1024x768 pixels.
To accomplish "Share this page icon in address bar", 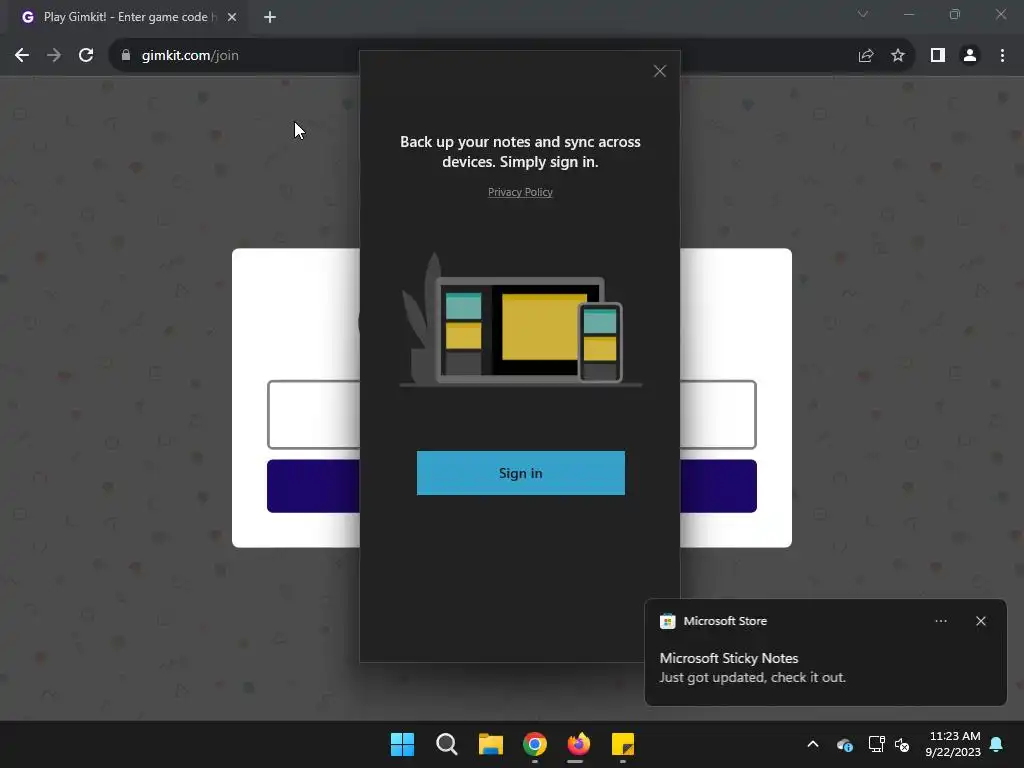I will point(866,56).
